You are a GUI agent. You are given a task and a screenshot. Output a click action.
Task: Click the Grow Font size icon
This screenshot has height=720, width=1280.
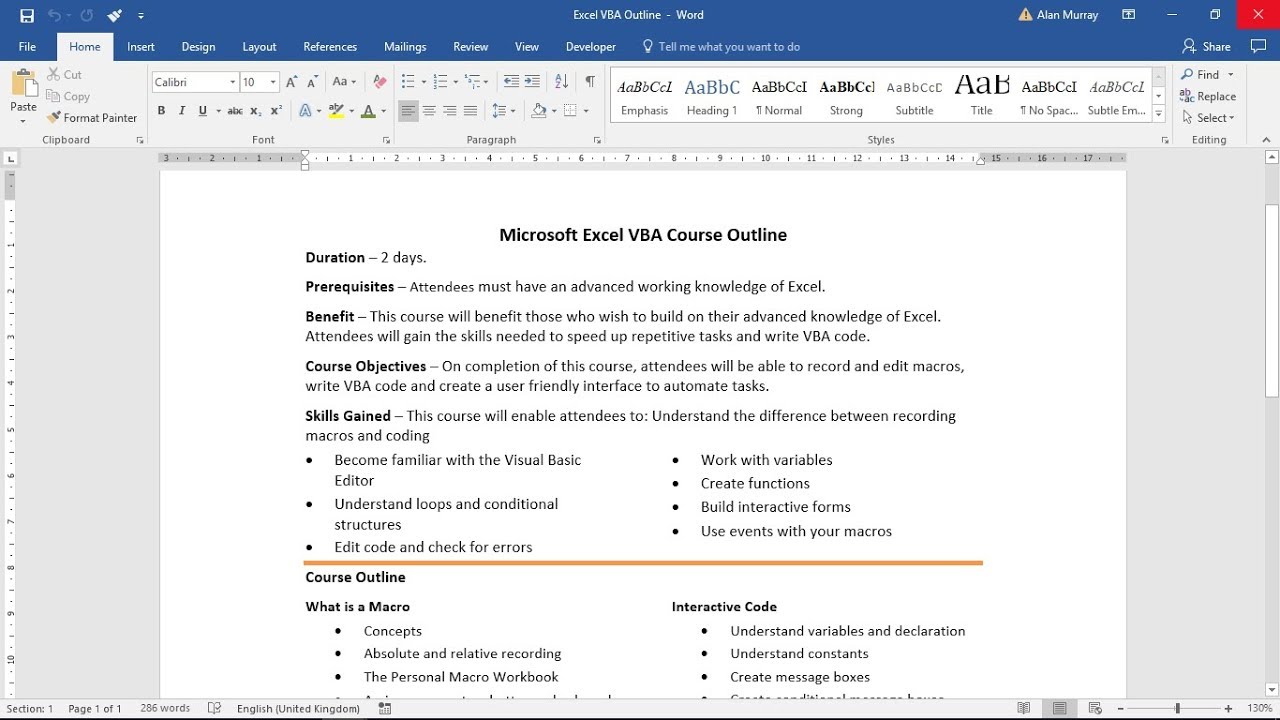pos(292,82)
